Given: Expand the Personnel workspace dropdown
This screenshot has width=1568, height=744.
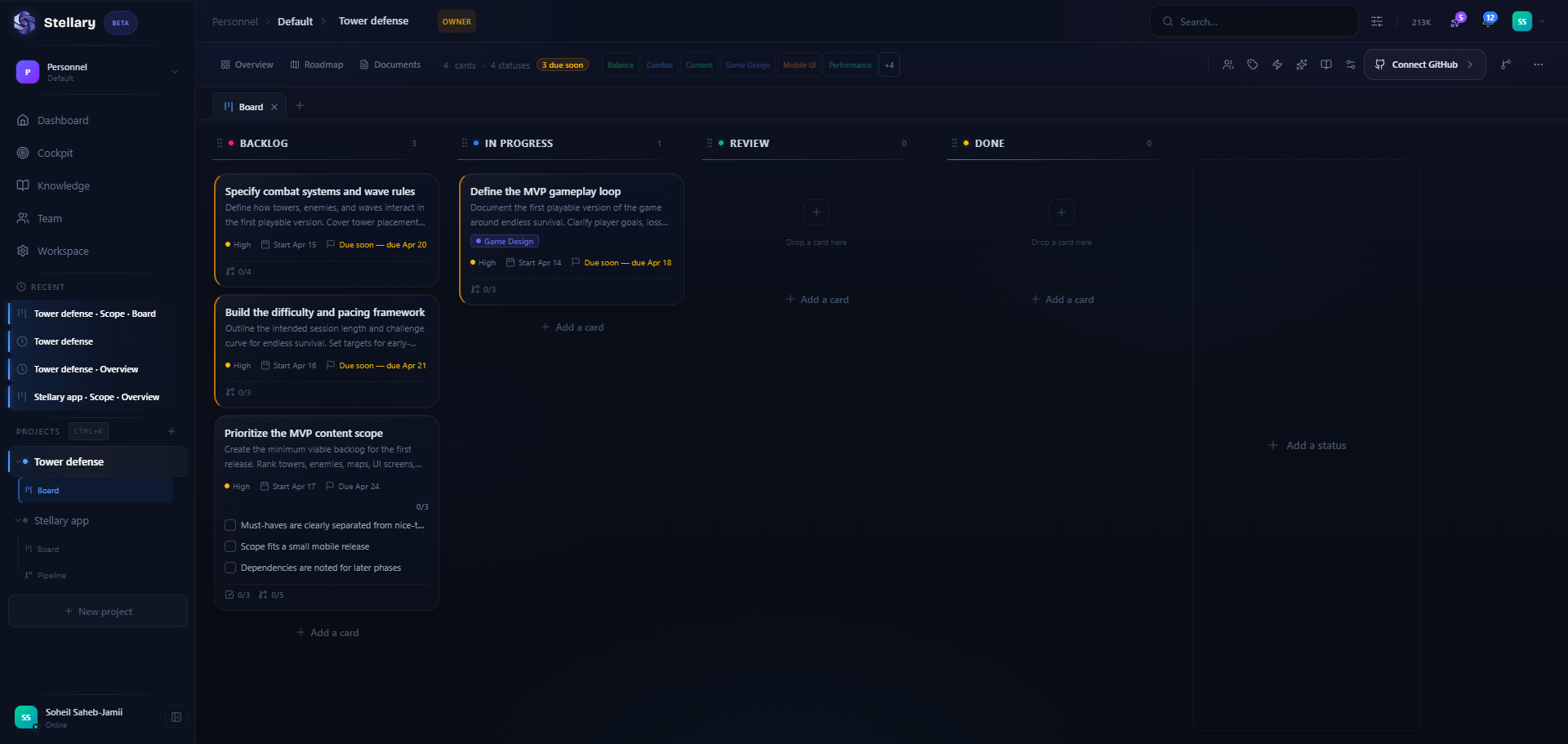Looking at the screenshot, I should pos(175,72).
